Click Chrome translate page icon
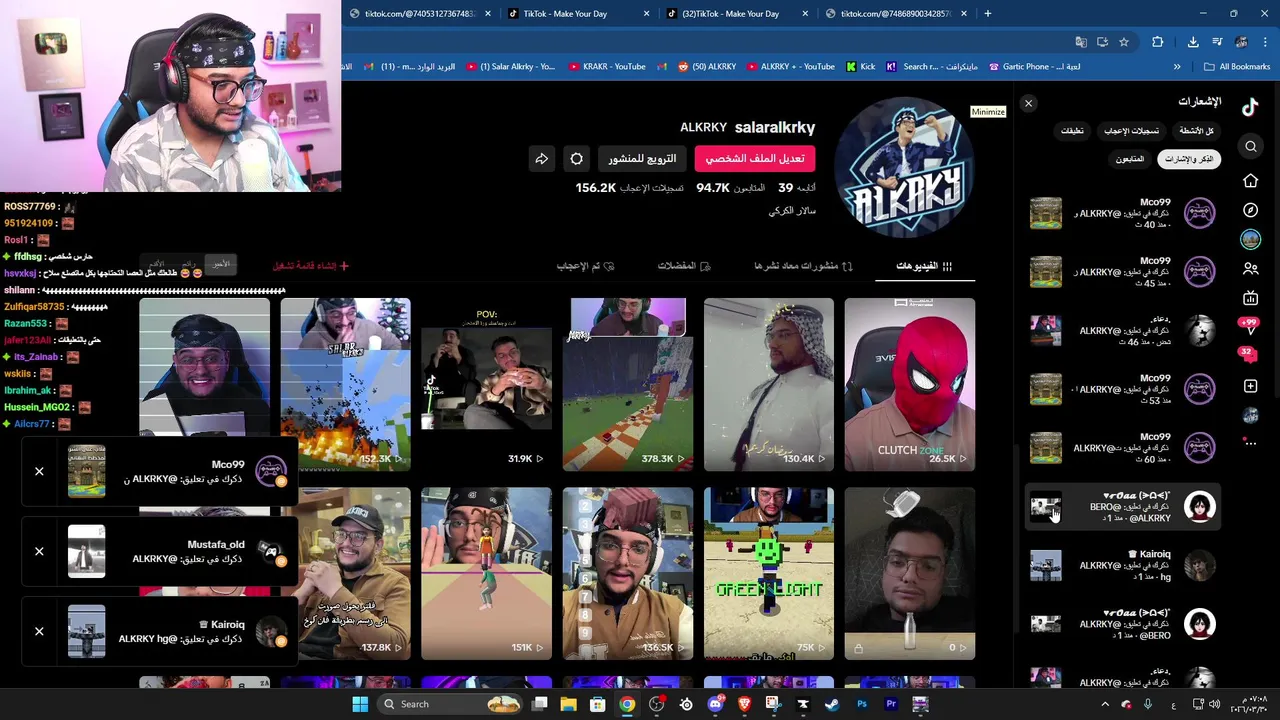 point(1081,42)
